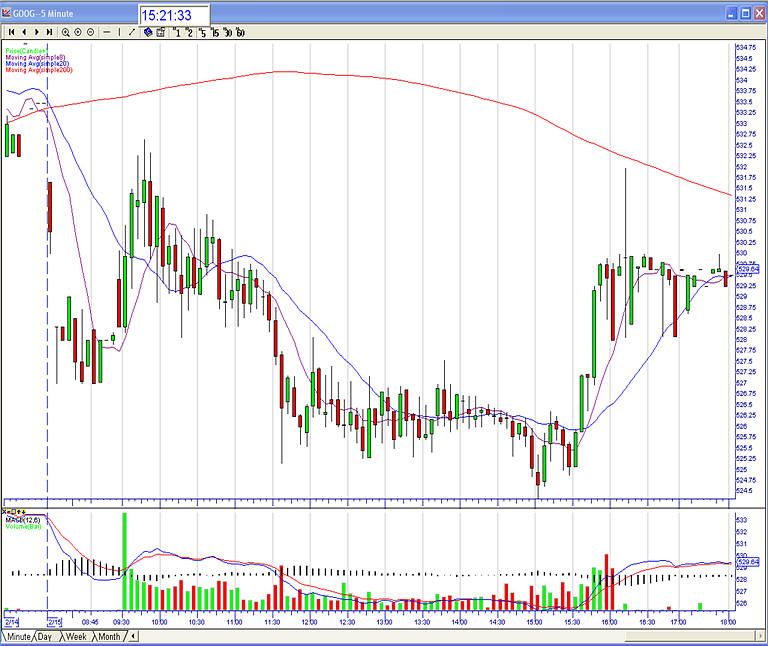Select the horizontal line drawing tool
Screen dimensions: 768x646
pos(107,32)
